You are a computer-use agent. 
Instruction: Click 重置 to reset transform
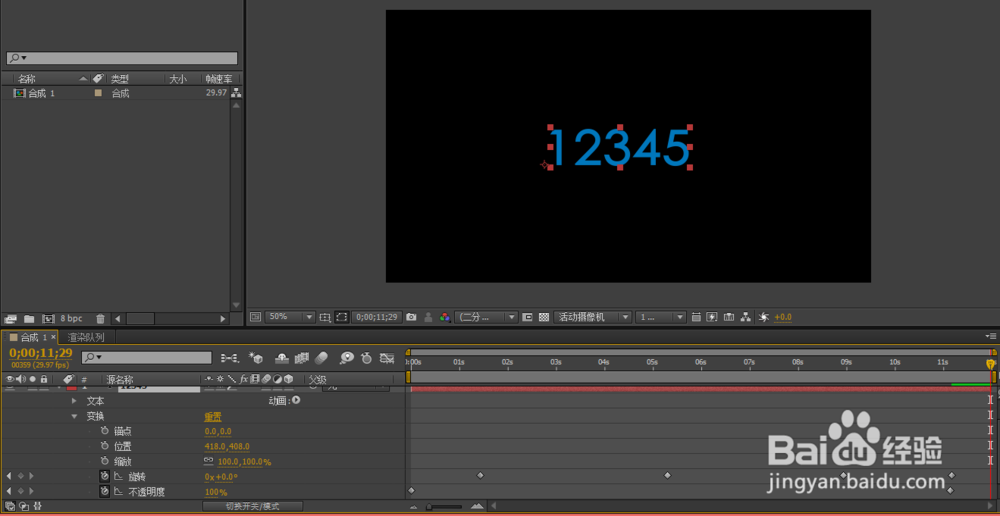pyautogui.click(x=212, y=416)
